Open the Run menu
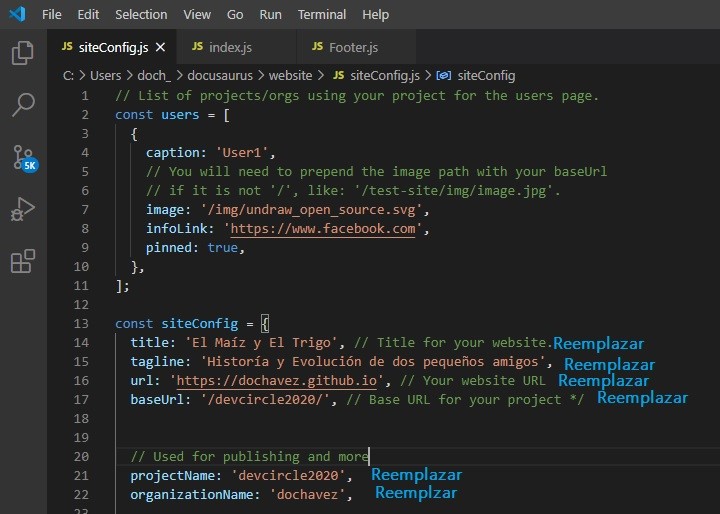This screenshot has width=720, height=514. (270, 15)
